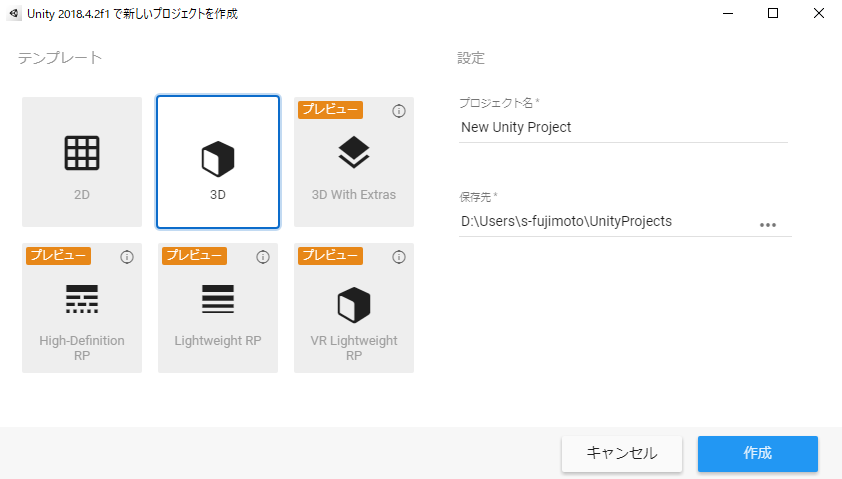Screen dimensions: 842x479
Task: Click the テンプレート heading
Action: 60,58
